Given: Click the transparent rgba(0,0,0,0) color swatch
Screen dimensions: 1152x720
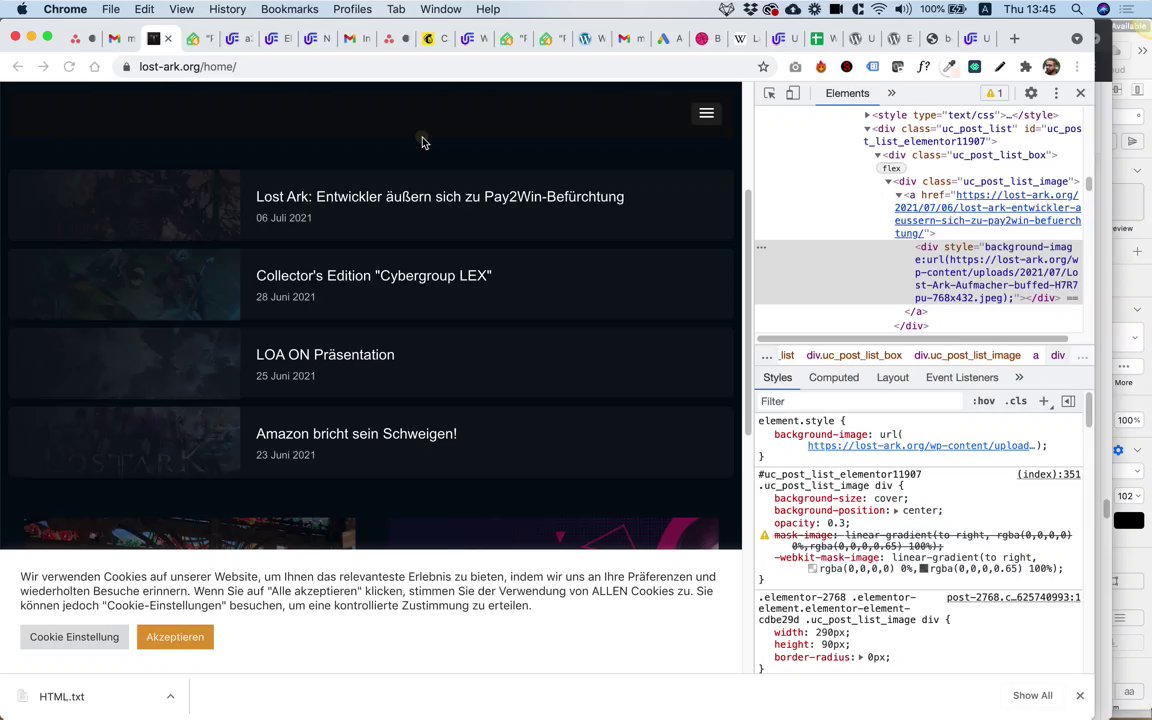Looking at the screenshot, I should 813,569.
